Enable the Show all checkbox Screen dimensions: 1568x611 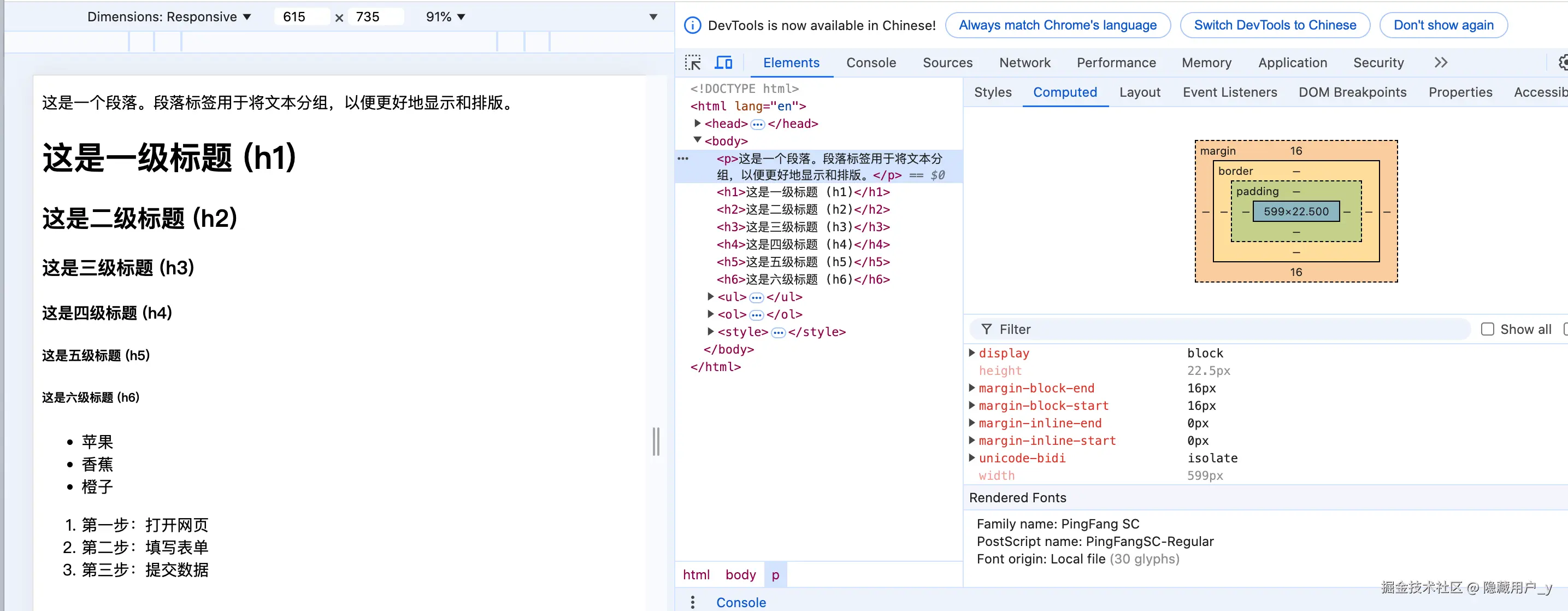pyautogui.click(x=1487, y=329)
